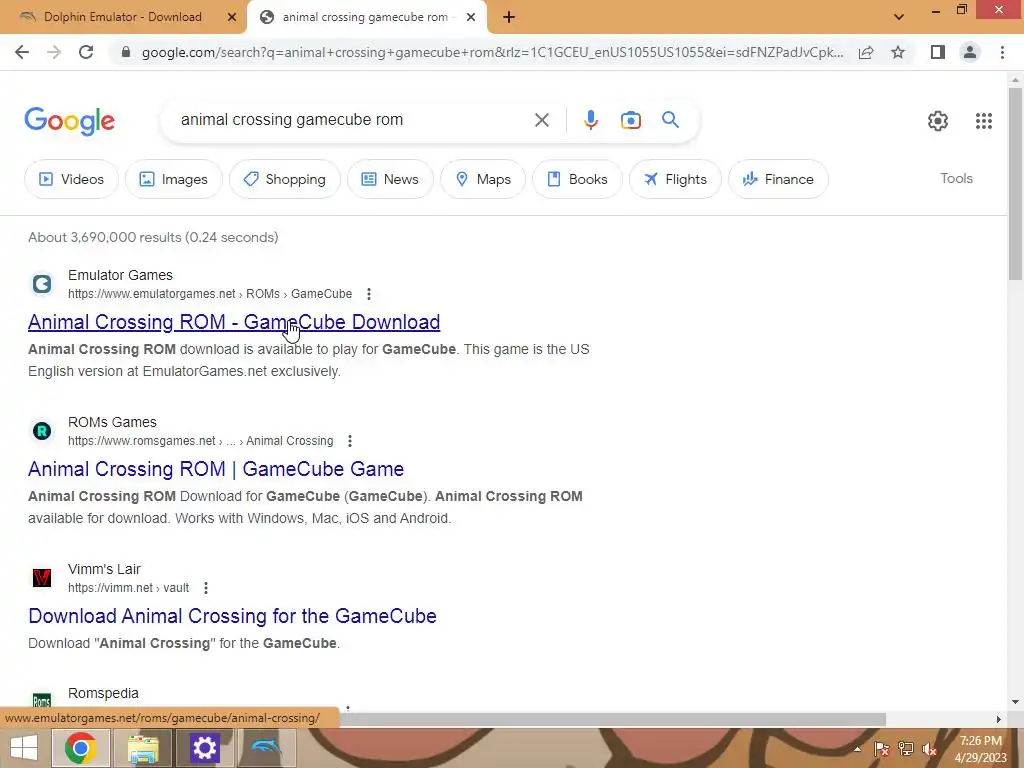Open the Chrome three-dot menu
Image resolution: width=1024 pixels, height=768 pixels.
1002,52
